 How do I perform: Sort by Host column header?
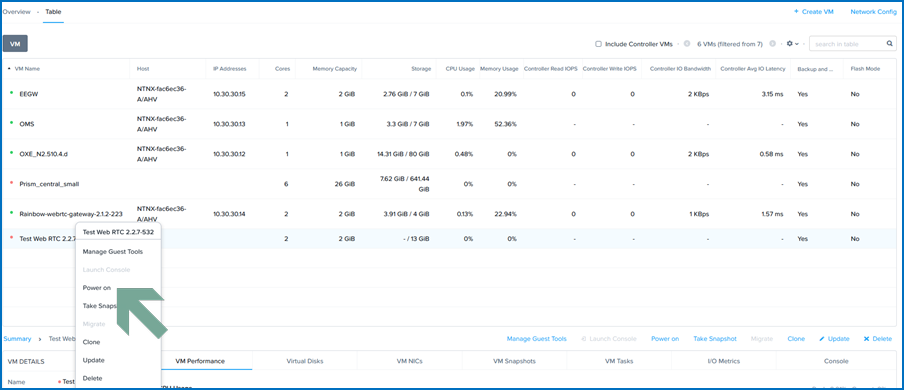tap(143, 69)
